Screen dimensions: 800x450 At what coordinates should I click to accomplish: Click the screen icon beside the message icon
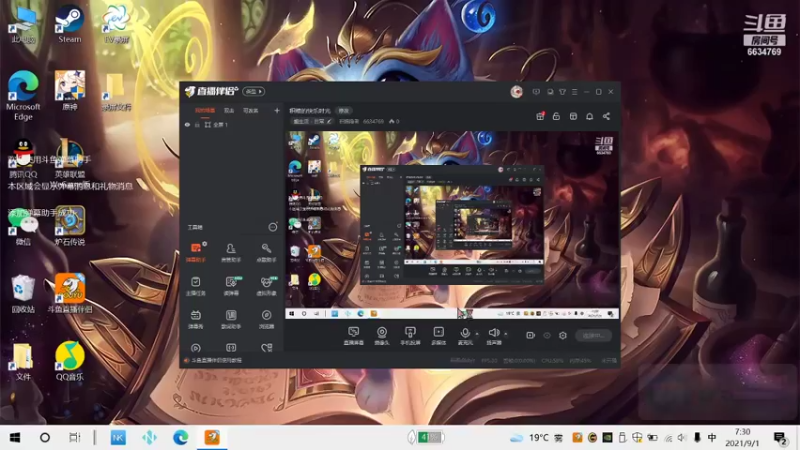[550, 92]
